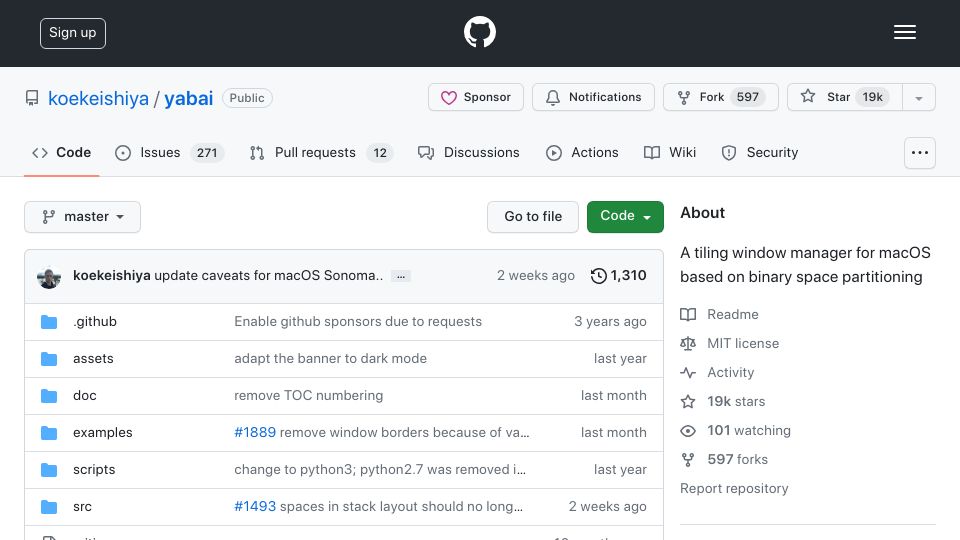Click the MIT license link text
This screenshot has width=960, height=540.
pyautogui.click(x=743, y=343)
